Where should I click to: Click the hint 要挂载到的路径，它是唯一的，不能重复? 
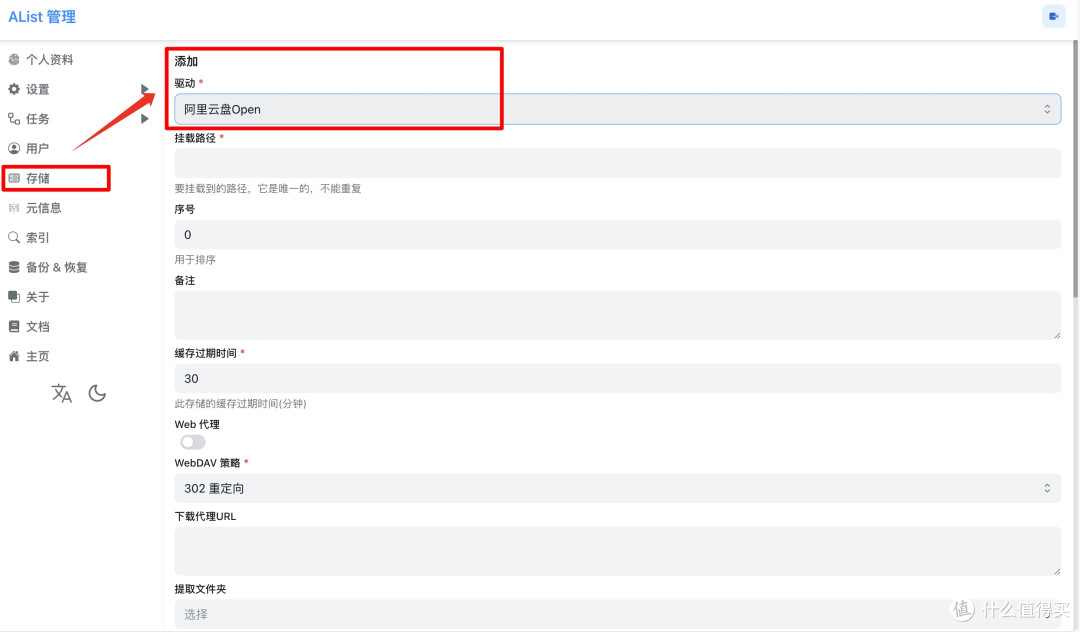click(x=268, y=188)
